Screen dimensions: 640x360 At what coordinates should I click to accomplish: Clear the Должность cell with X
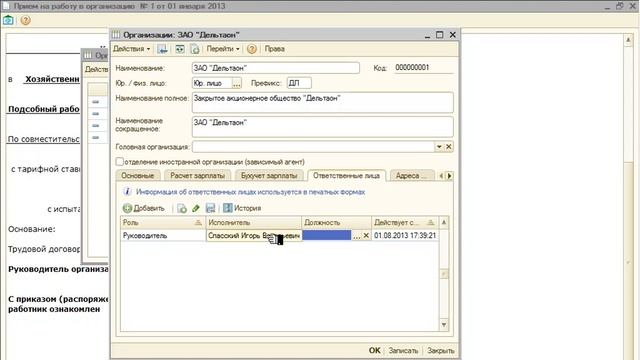(x=366, y=236)
